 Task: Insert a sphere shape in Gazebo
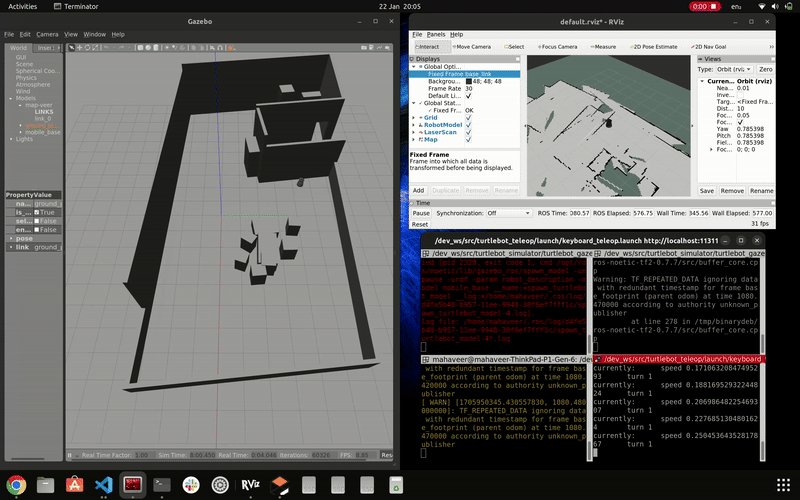coord(148,47)
